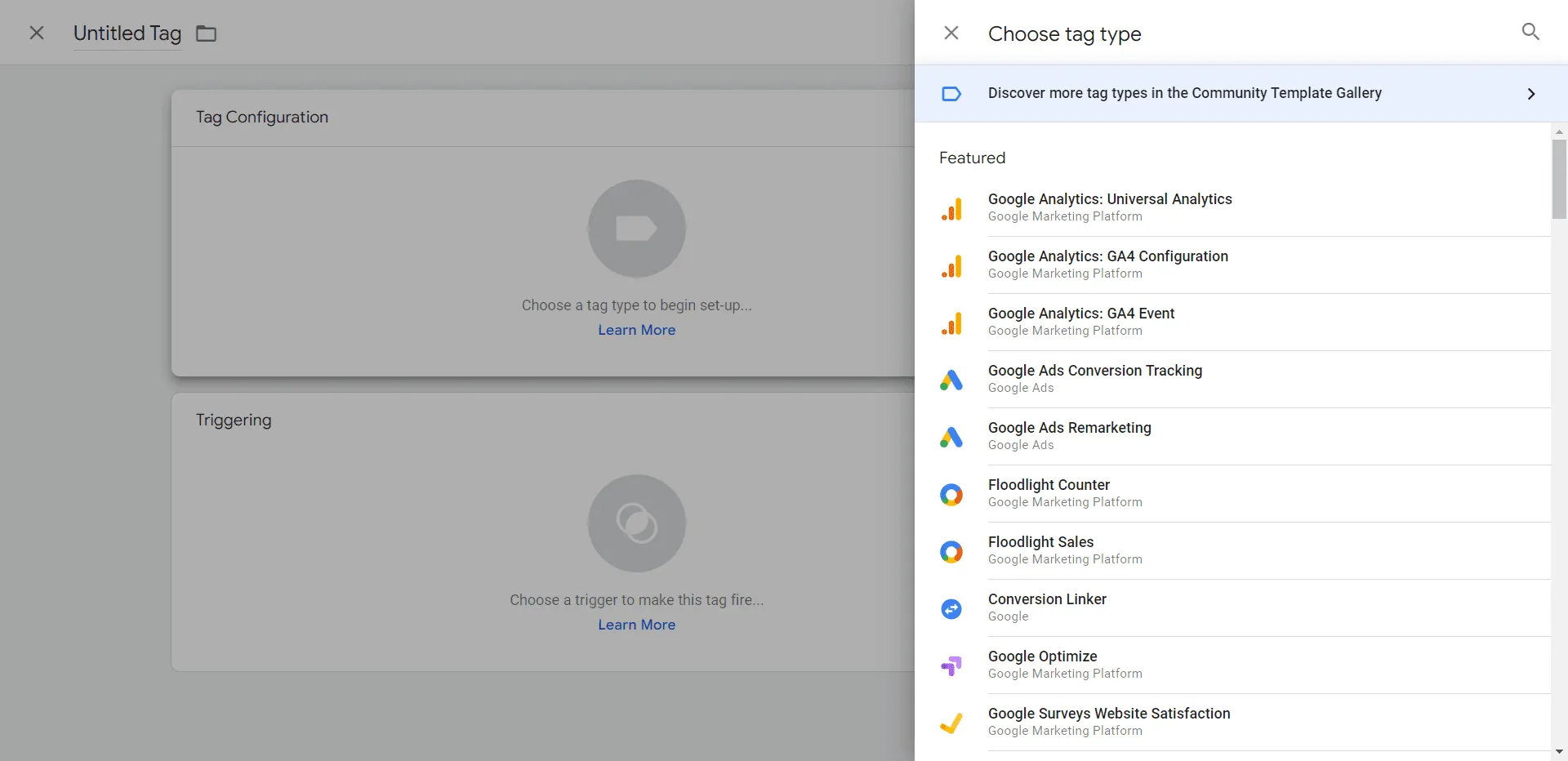This screenshot has width=1568, height=761.
Task: Expand the Community Template Gallery chevron
Action: [x=1531, y=94]
